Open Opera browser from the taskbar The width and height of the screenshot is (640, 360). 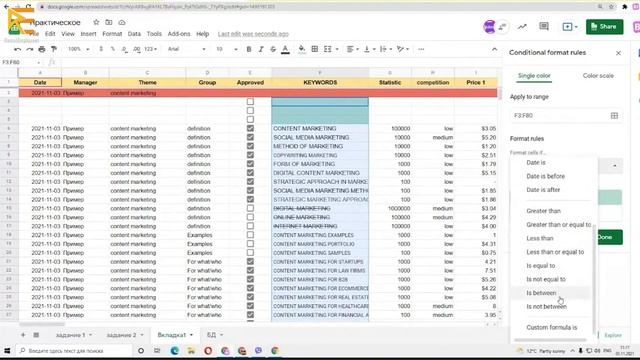click(208, 351)
